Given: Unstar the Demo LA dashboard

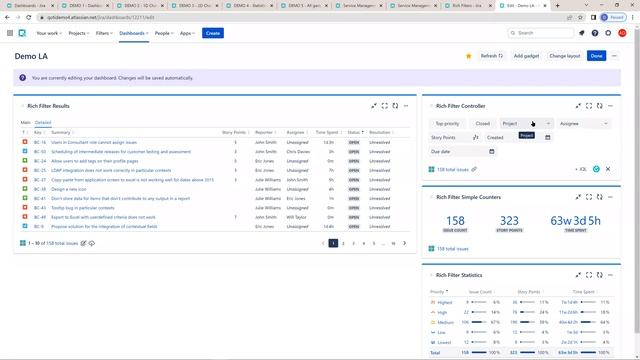Looking at the screenshot, I should [x=469, y=56].
